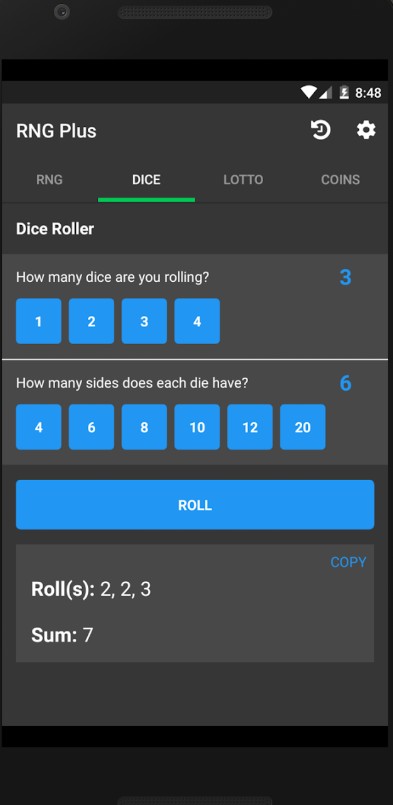Copy the roll results with COPY
This screenshot has width=393, height=805.
tap(348, 562)
